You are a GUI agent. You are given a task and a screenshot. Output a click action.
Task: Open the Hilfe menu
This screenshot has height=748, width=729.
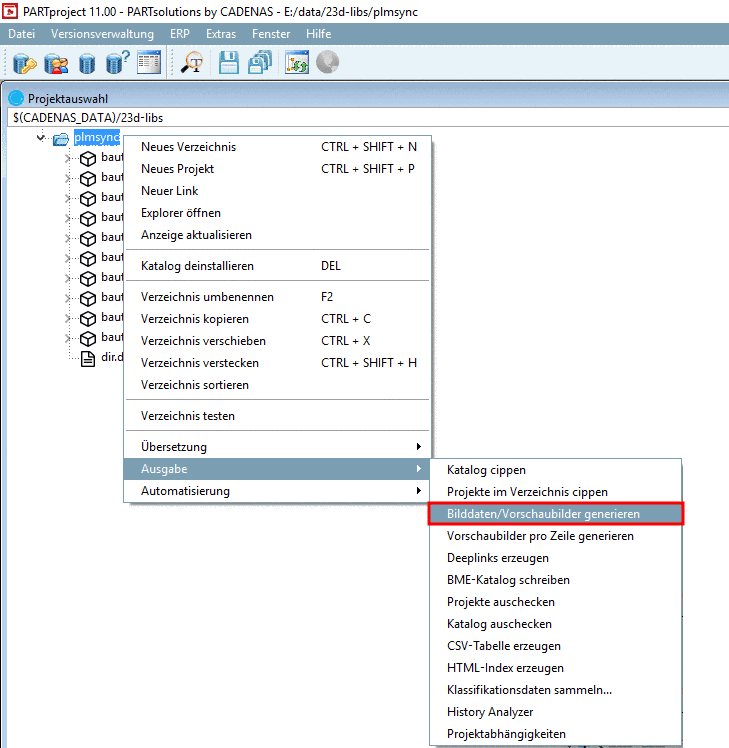[x=319, y=34]
